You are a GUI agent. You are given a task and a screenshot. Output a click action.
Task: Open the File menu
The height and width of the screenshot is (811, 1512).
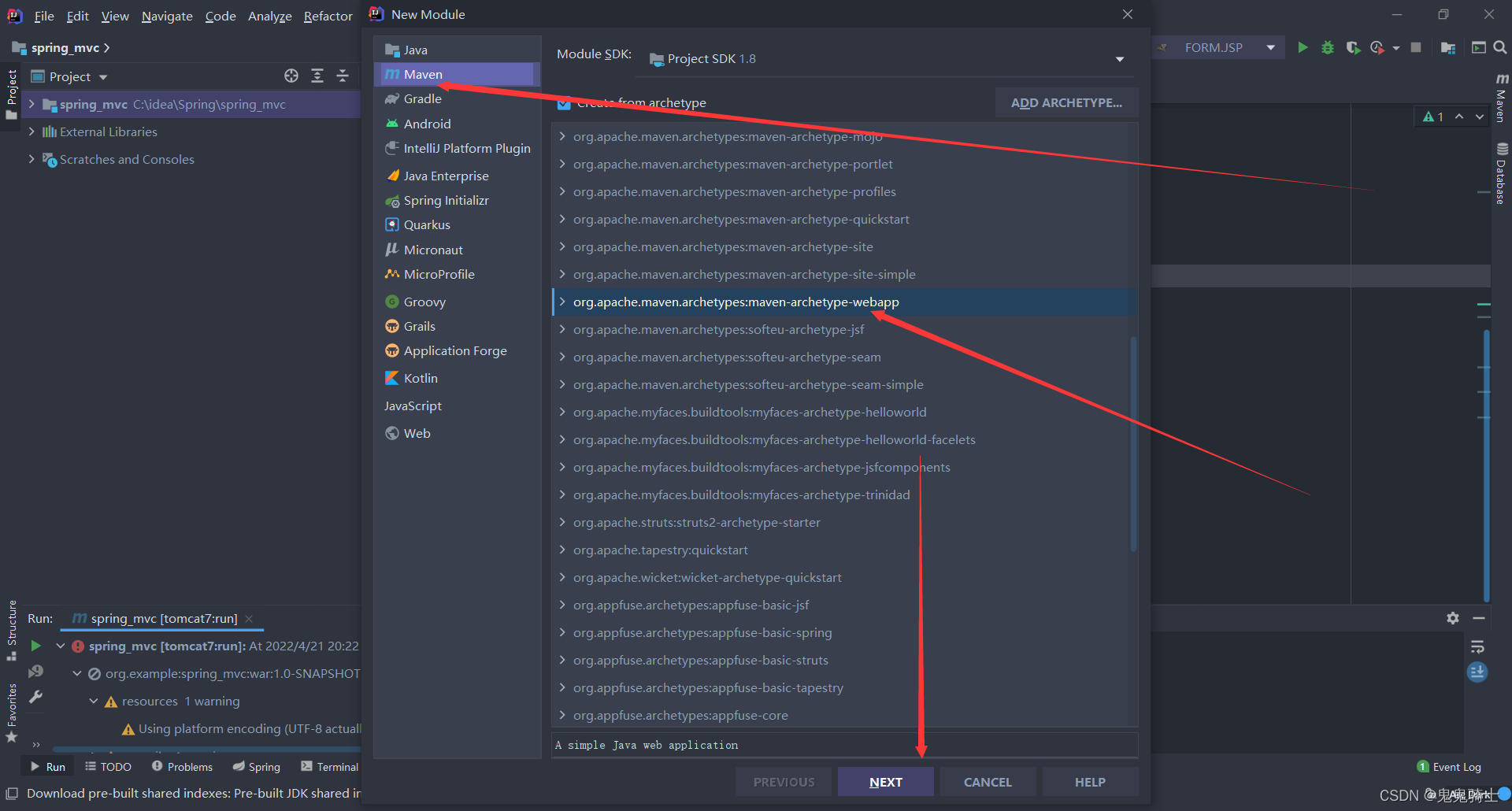tap(44, 16)
